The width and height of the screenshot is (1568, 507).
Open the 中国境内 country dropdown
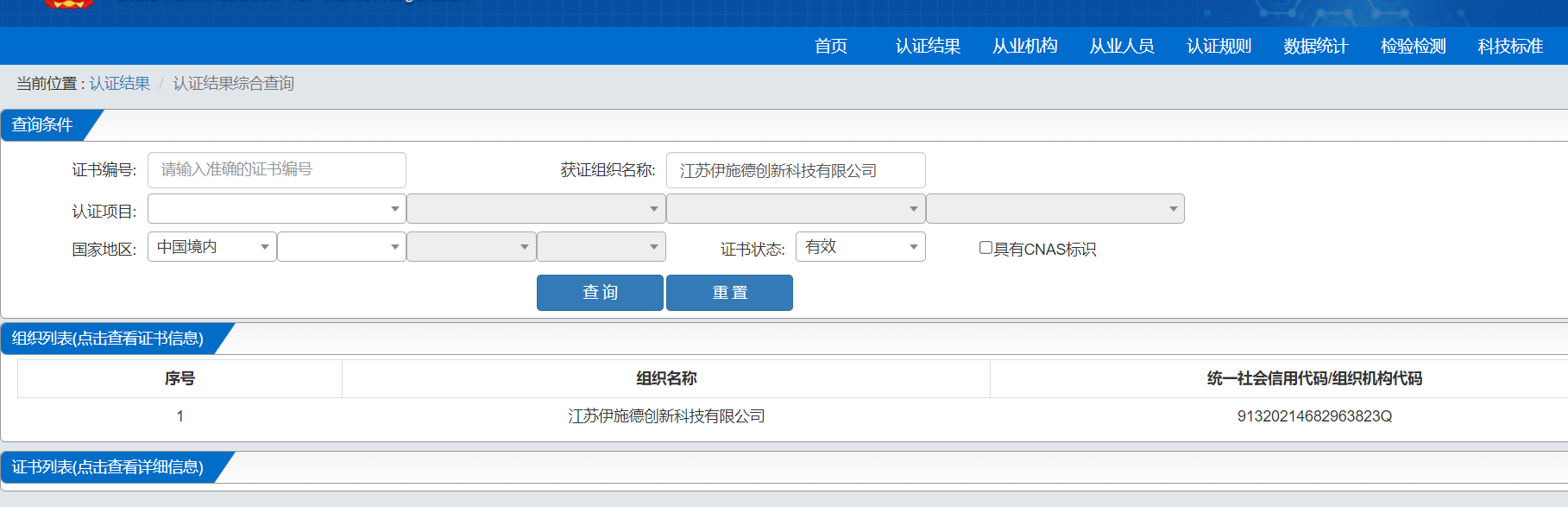[x=212, y=247]
